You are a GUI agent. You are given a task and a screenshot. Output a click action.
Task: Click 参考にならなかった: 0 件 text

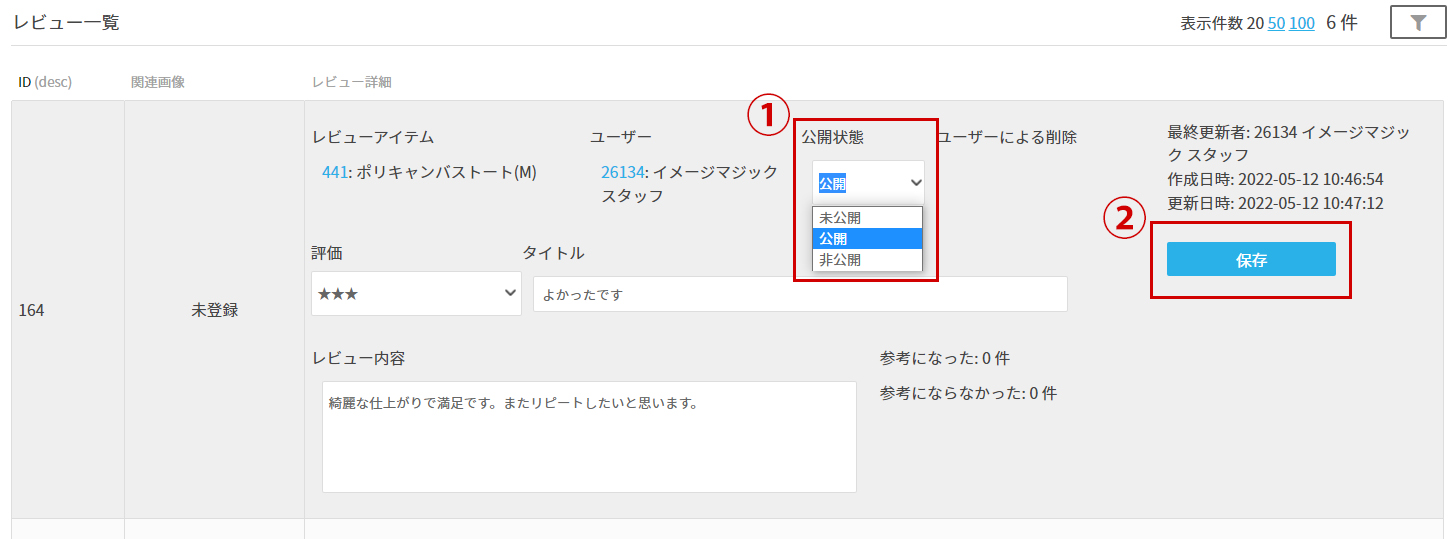968,393
